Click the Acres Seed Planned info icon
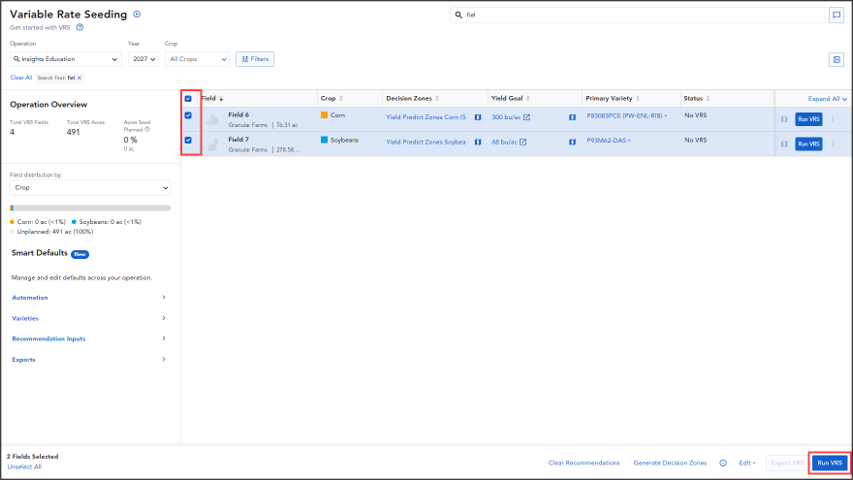The height and width of the screenshot is (480, 853). click(x=147, y=130)
